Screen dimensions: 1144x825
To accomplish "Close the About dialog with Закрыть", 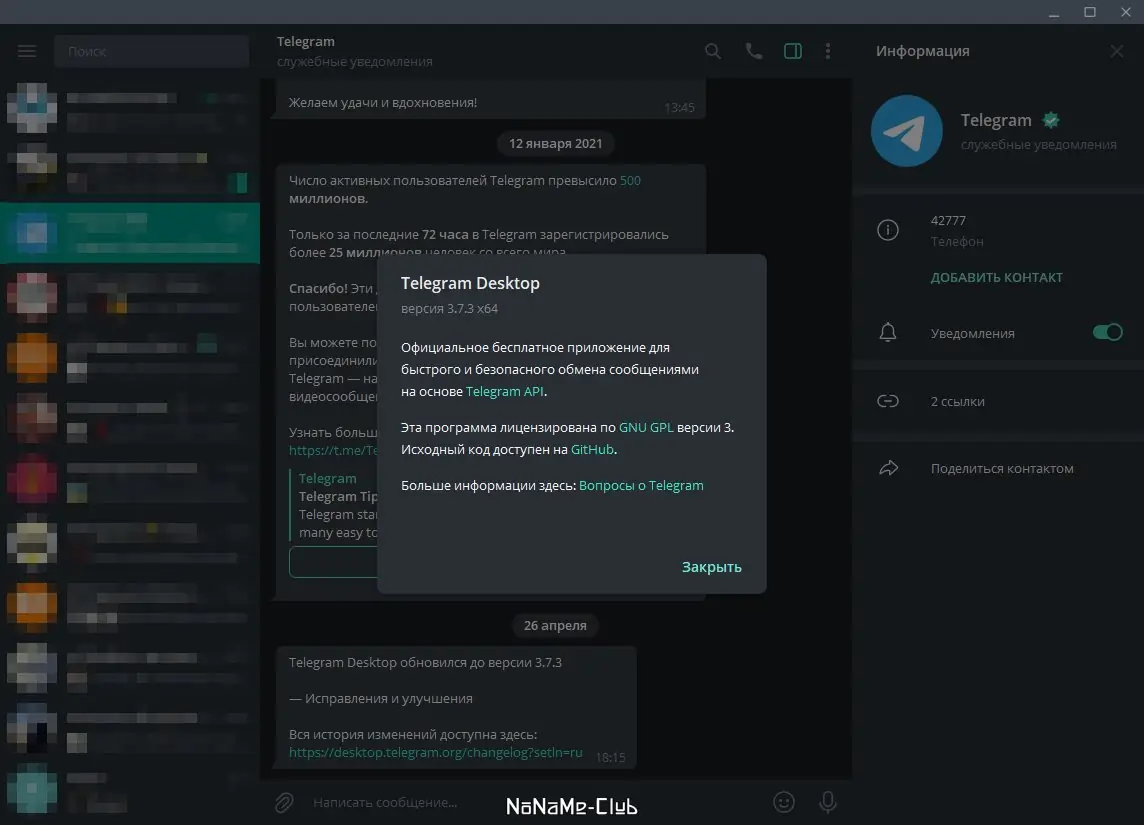I will point(711,567).
